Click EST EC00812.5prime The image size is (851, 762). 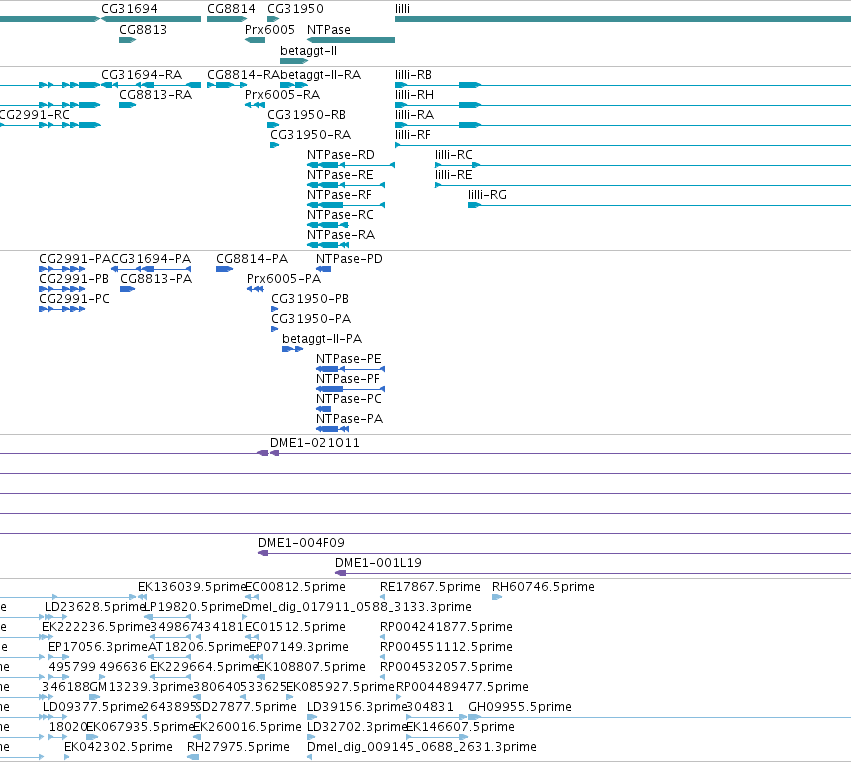[295, 587]
